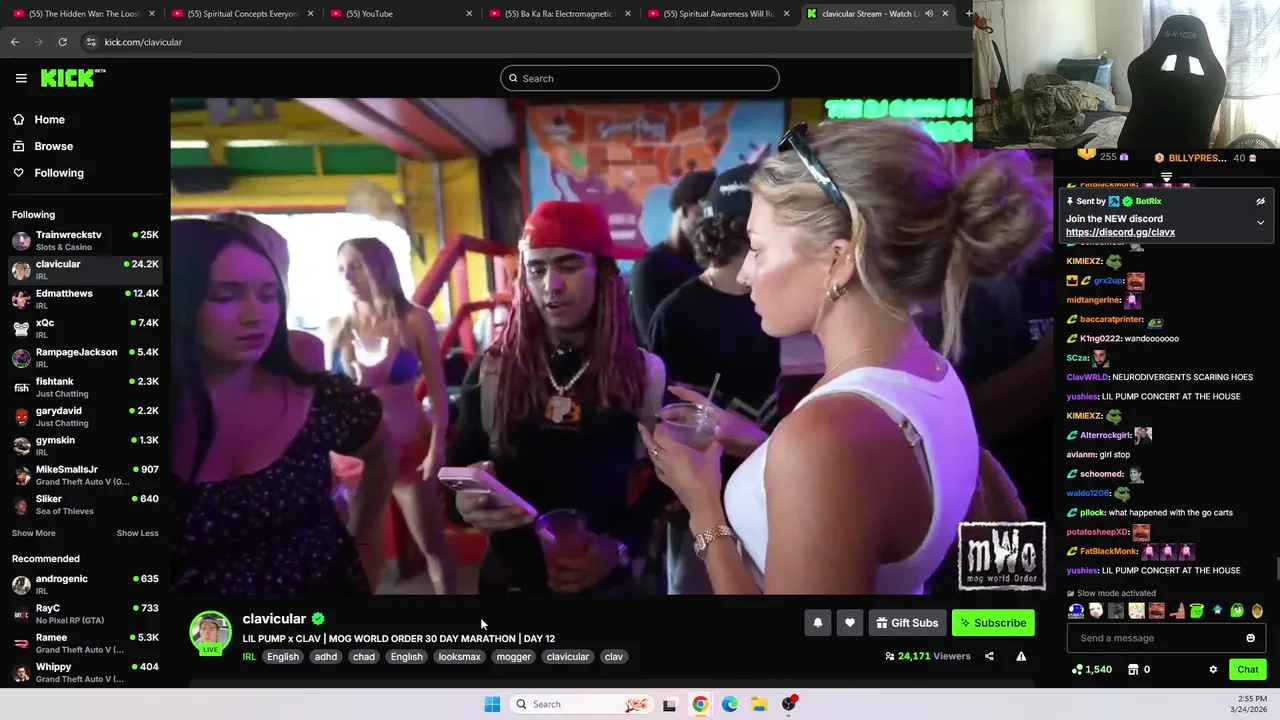Mute the clavicular Stream tab audio
This screenshot has height=720, width=1280.
click(x=928, y=14)
